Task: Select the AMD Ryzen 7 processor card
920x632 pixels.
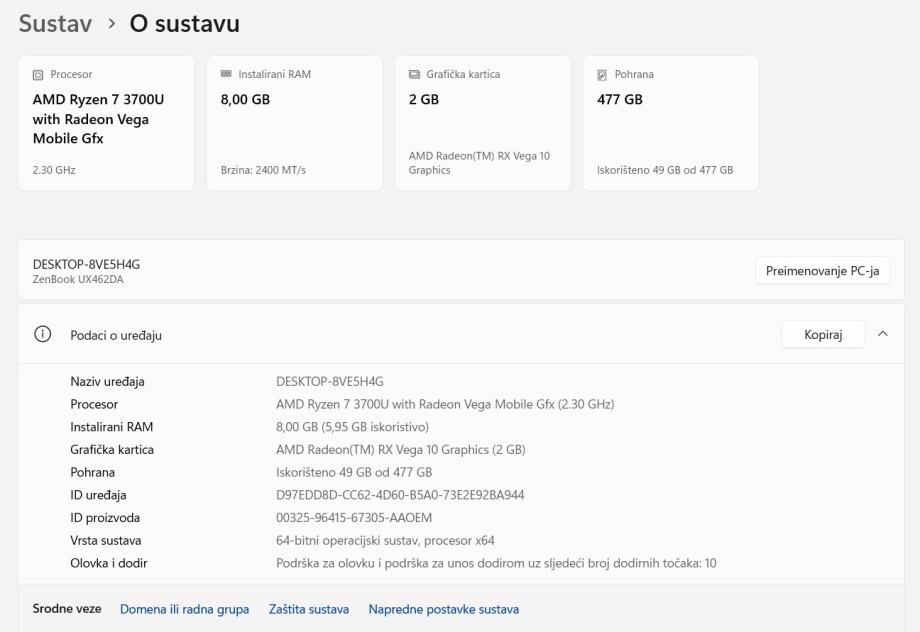Action: click(x=106, y=123)
